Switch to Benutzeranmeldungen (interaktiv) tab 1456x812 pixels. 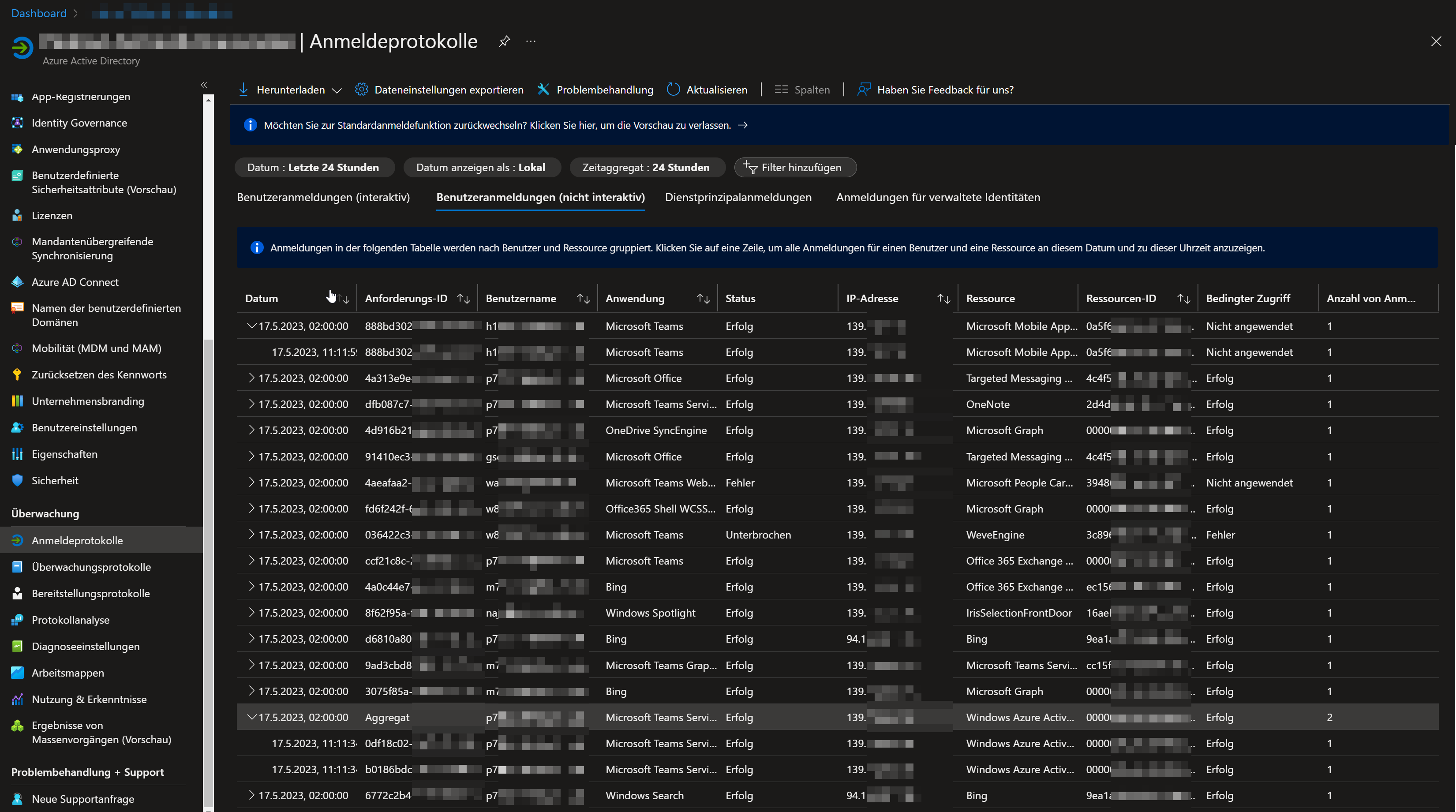(x=323, y=197)
